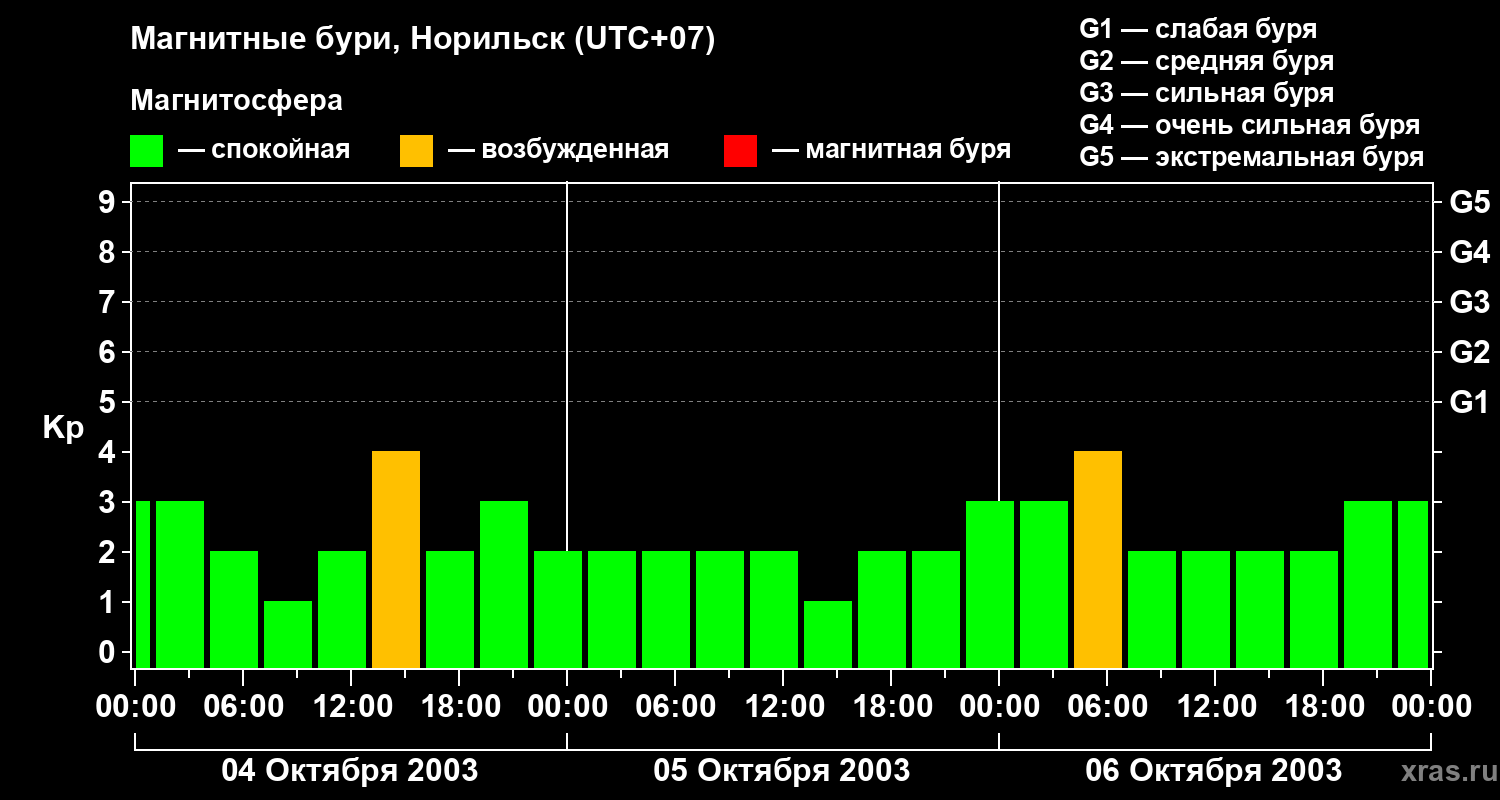Click the 'G4 — очень сильная буря' legend line
The height and width of the screenshot is (800, 1500).
[x=1249, y=125]
